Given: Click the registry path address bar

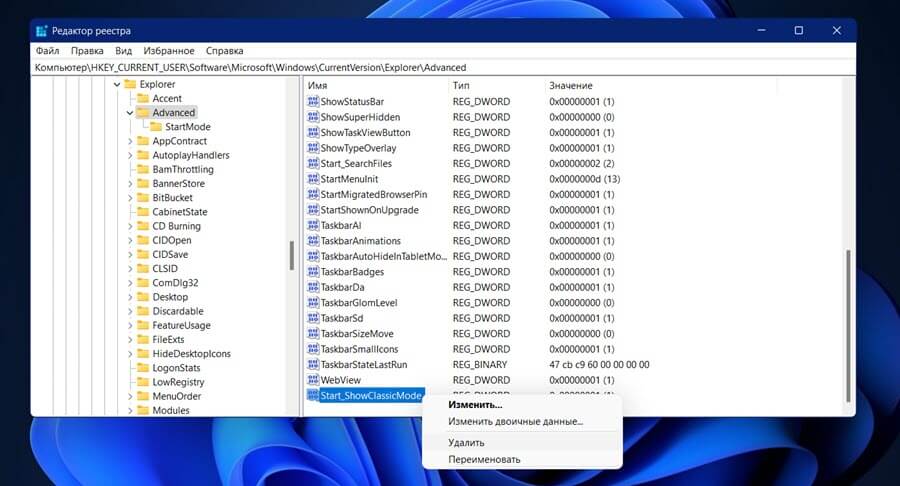Looking at the screenshot, I should (443, 68).
